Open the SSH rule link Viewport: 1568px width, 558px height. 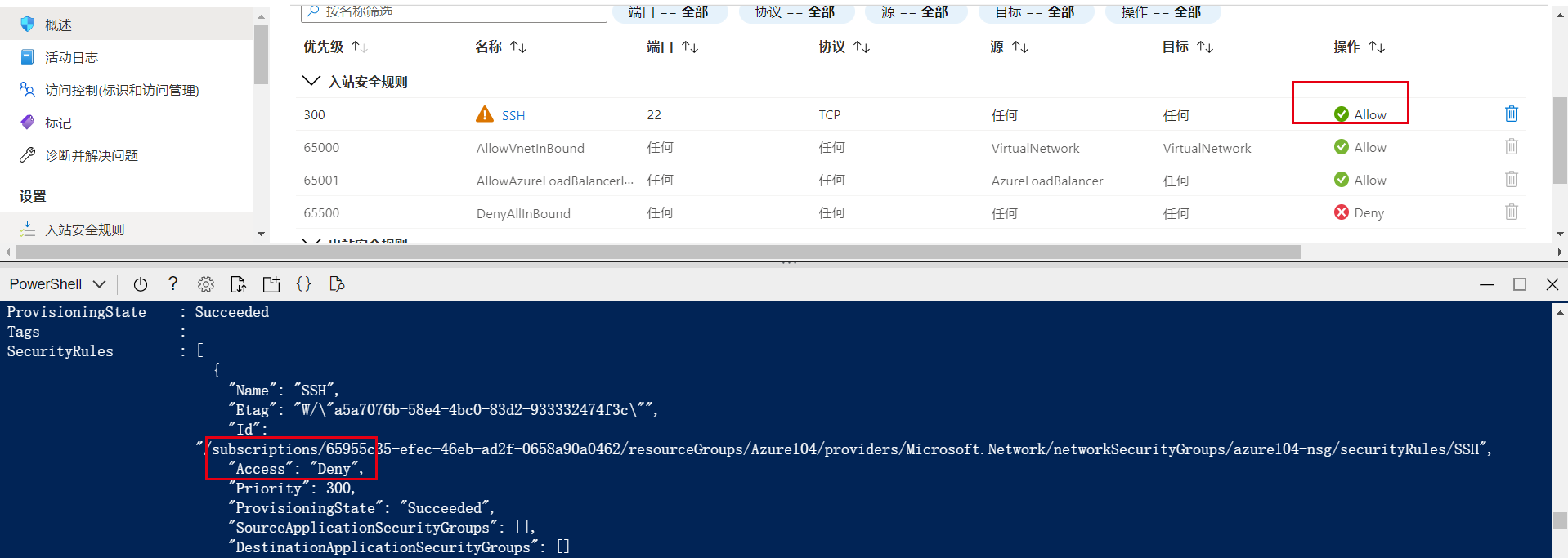pos(513,115)
